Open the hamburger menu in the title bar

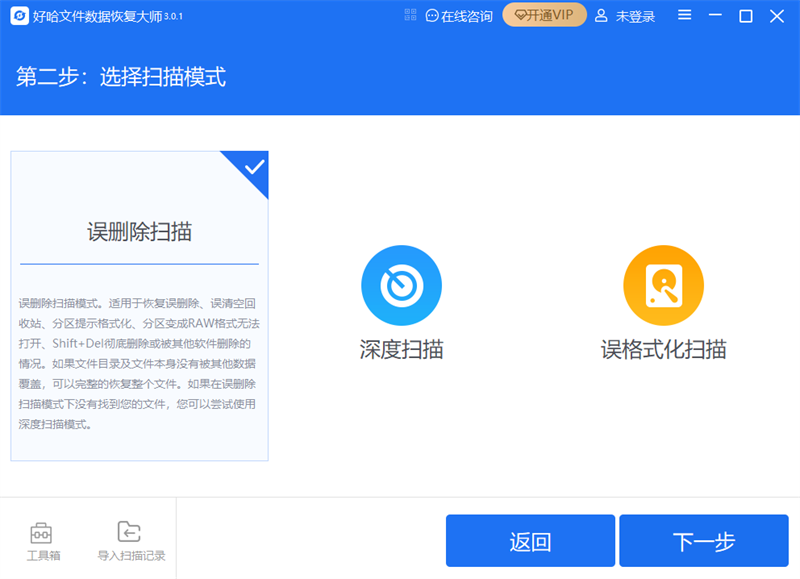click(684, 15)
